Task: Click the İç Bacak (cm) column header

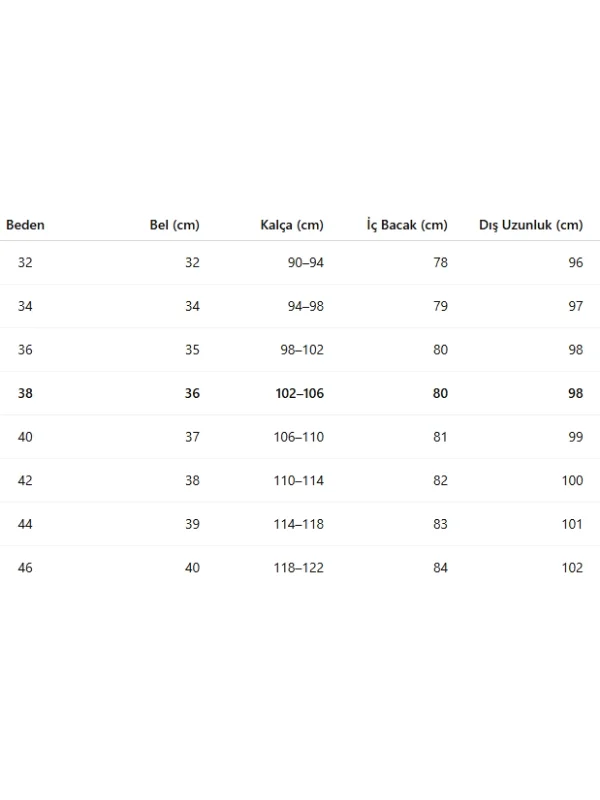Action: coord(407,225)
